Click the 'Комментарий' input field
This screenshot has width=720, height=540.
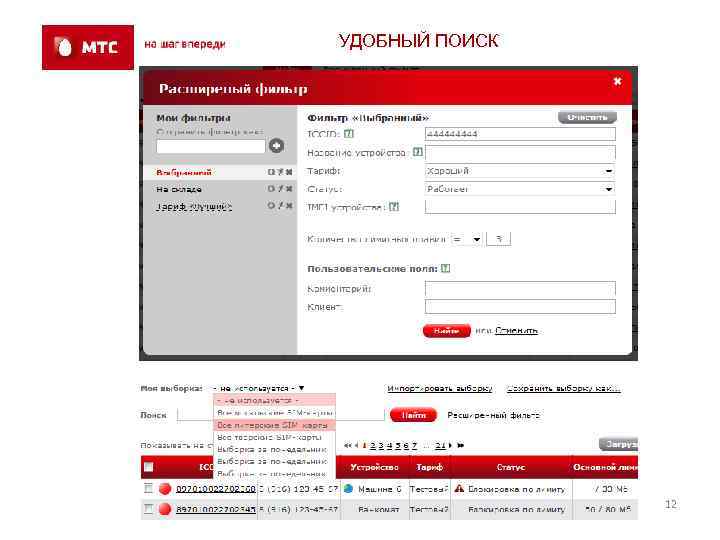(x=520, y=289)
